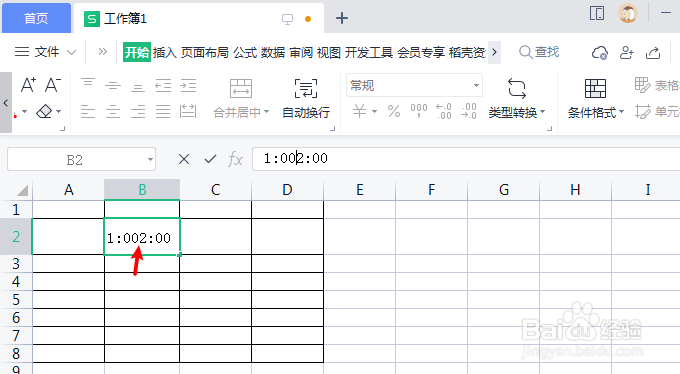Viewport: 680px width, 374px height.
Task: Switch to the 数据 ribbon tab
Action: click(273, 52)
